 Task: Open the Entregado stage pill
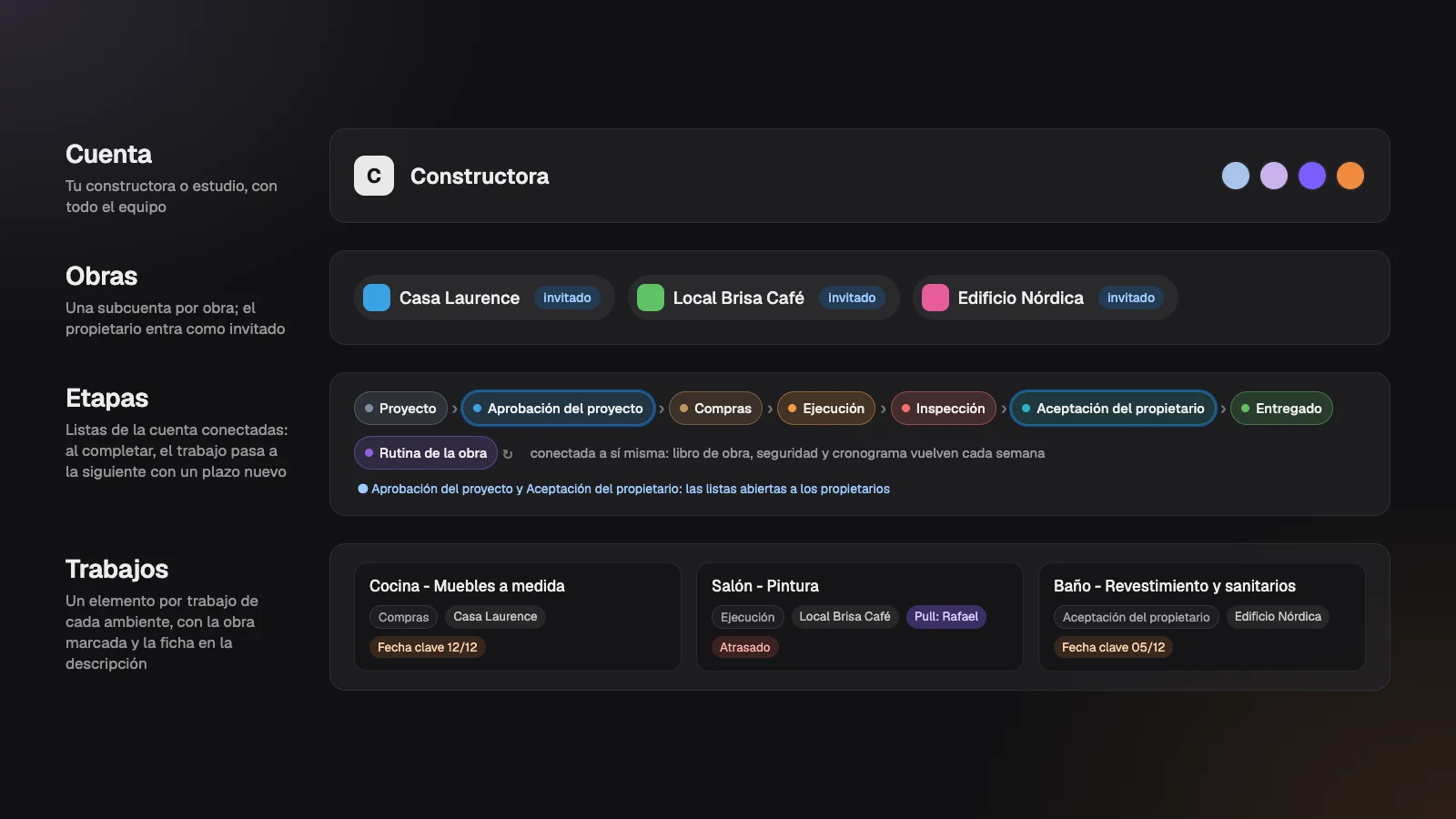(x=1281, y=409)
